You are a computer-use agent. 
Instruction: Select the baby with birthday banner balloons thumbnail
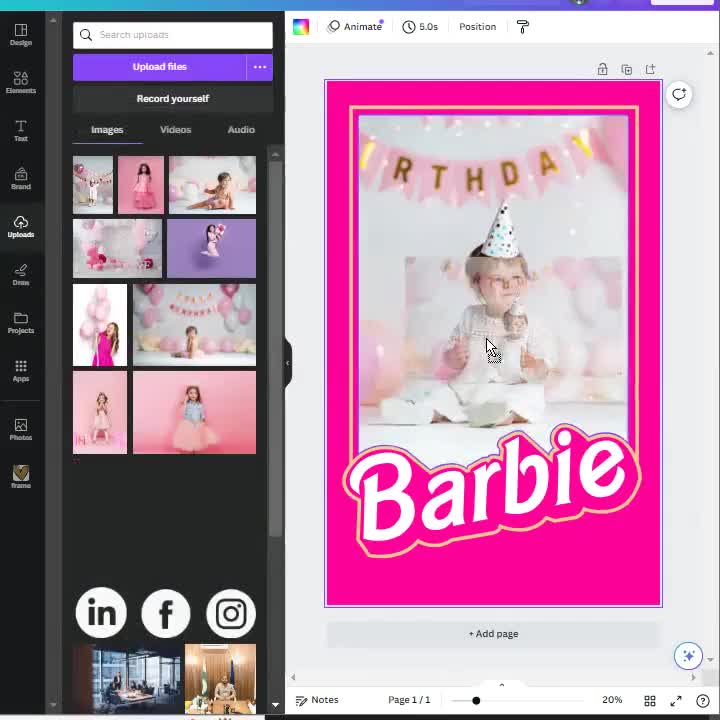pos(194,325)
